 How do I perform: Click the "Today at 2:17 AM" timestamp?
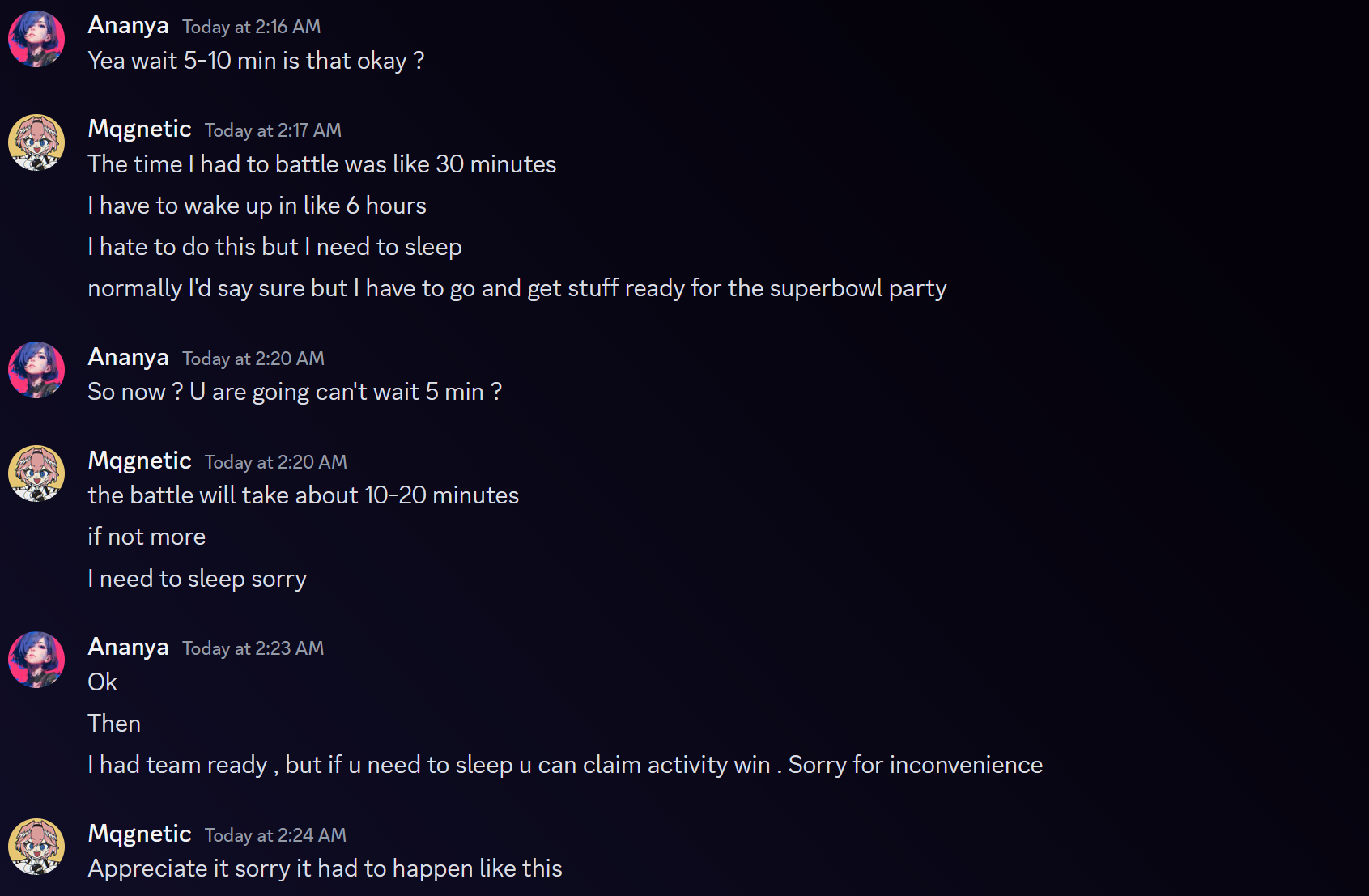[x=273, y=130]
